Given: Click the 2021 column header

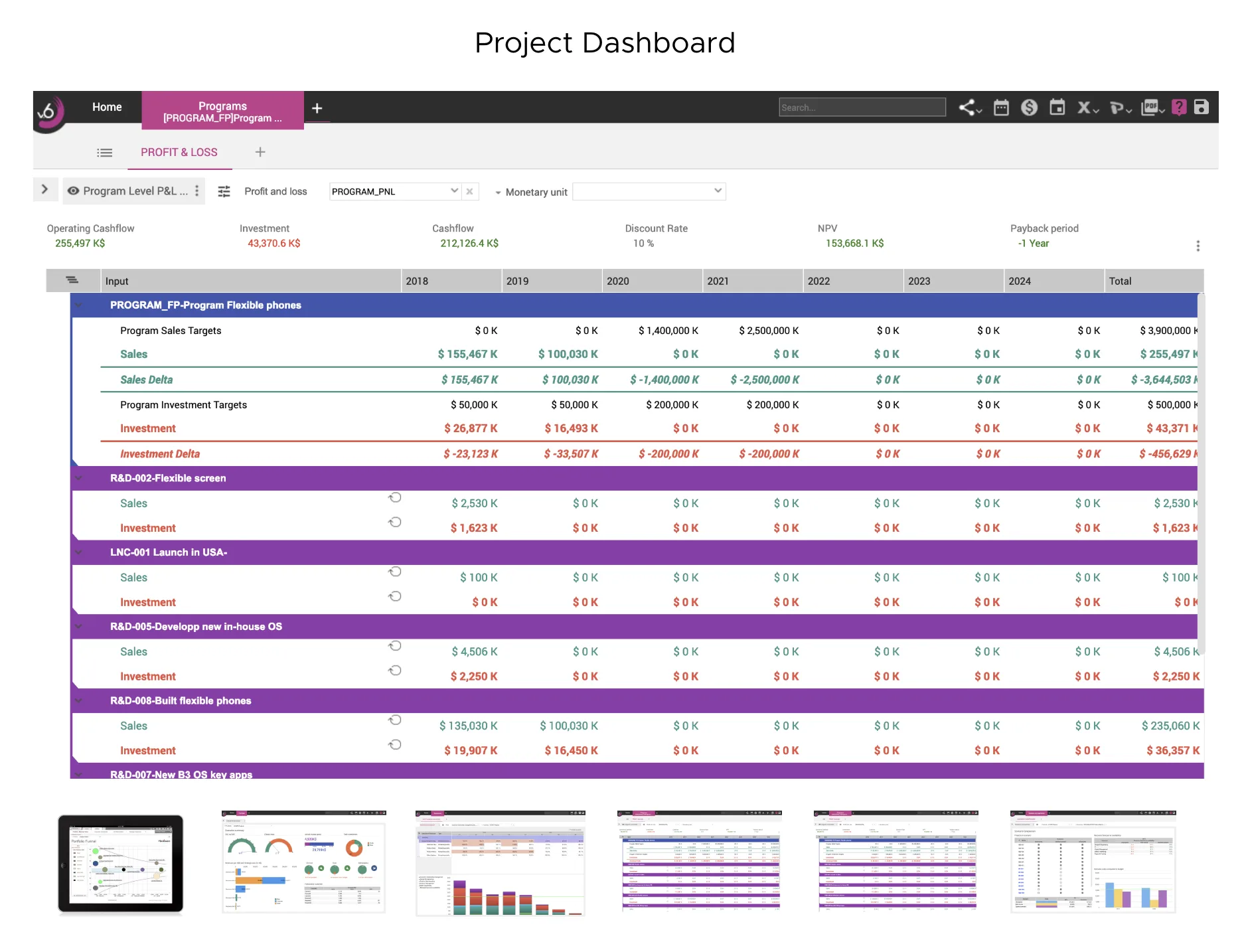Looking at the screenshot, I should click(753, 281).
